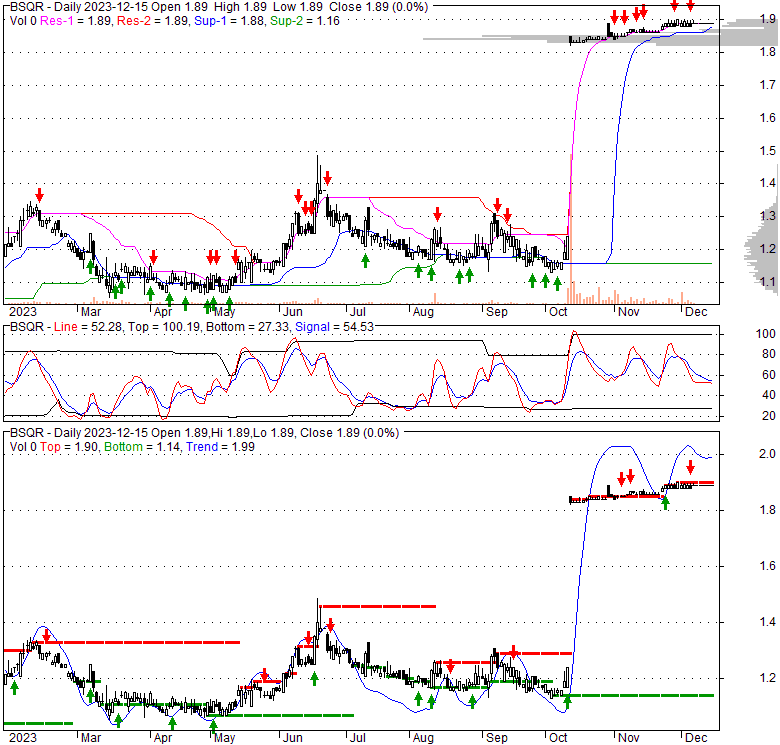Click the Bottom = 1.14 label in bottom chart
This screenshot has height=745, width=780.
pos(143,447)
